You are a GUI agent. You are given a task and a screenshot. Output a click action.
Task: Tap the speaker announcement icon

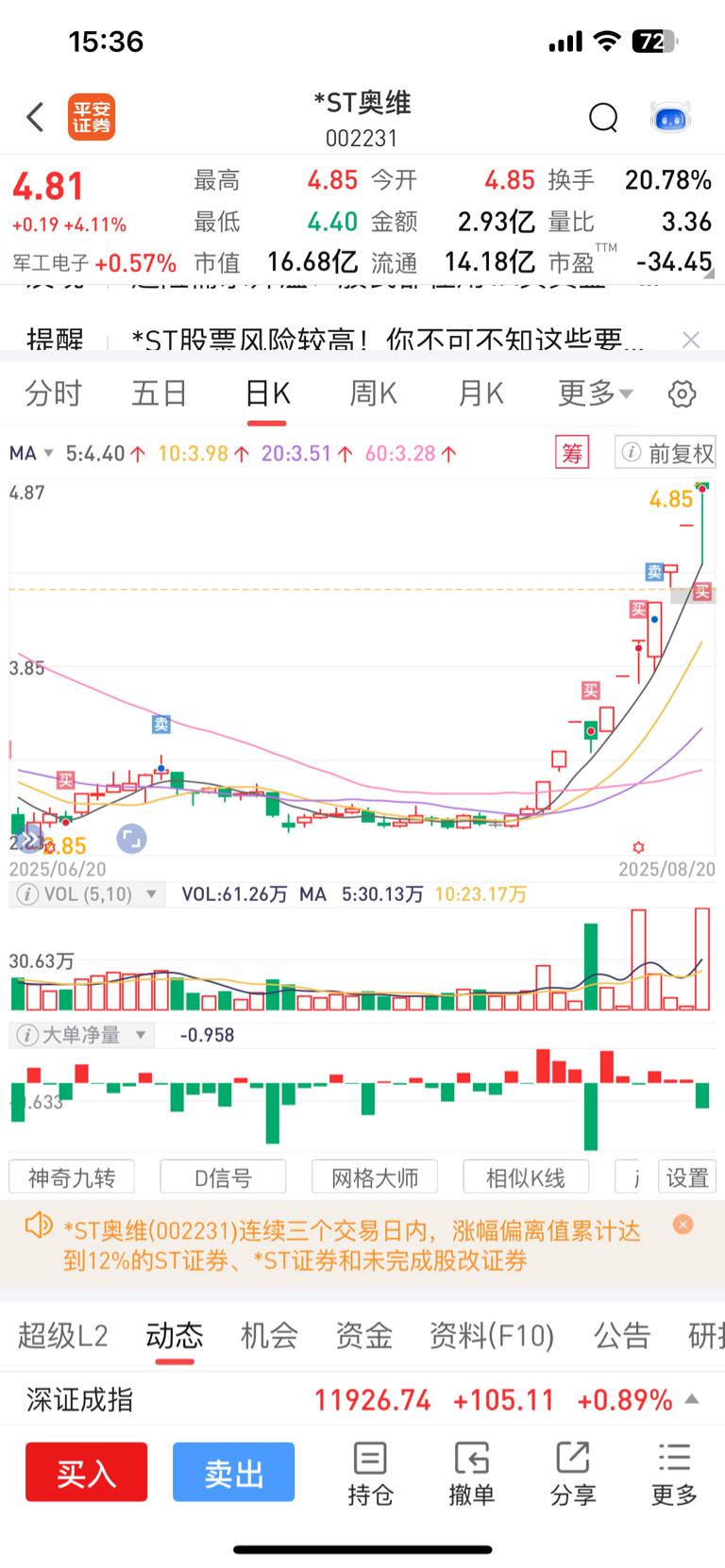(39, 1226)
